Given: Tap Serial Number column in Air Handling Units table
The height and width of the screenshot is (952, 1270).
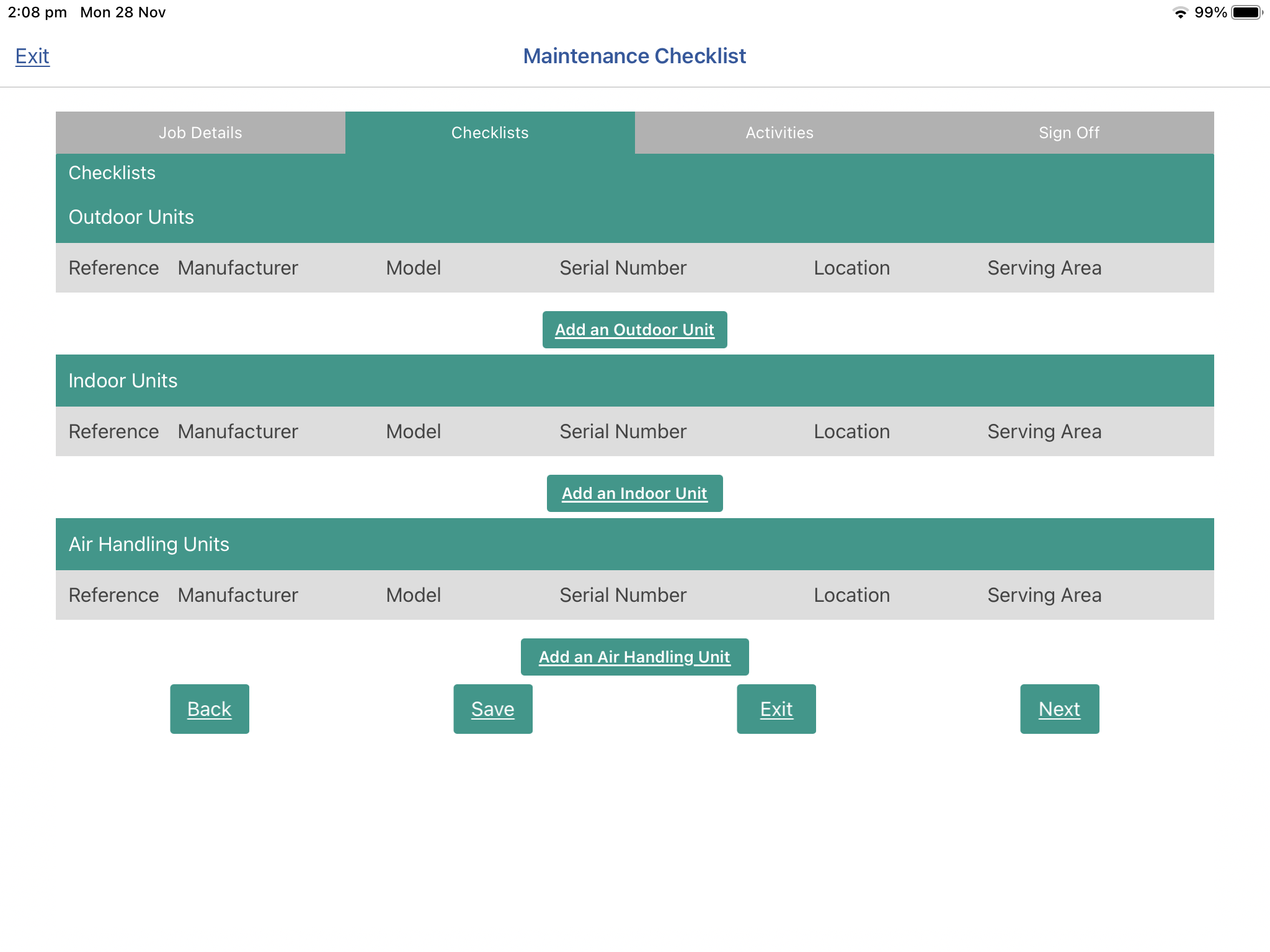Looking at the screenshot, I should click(x=623, y=595).
